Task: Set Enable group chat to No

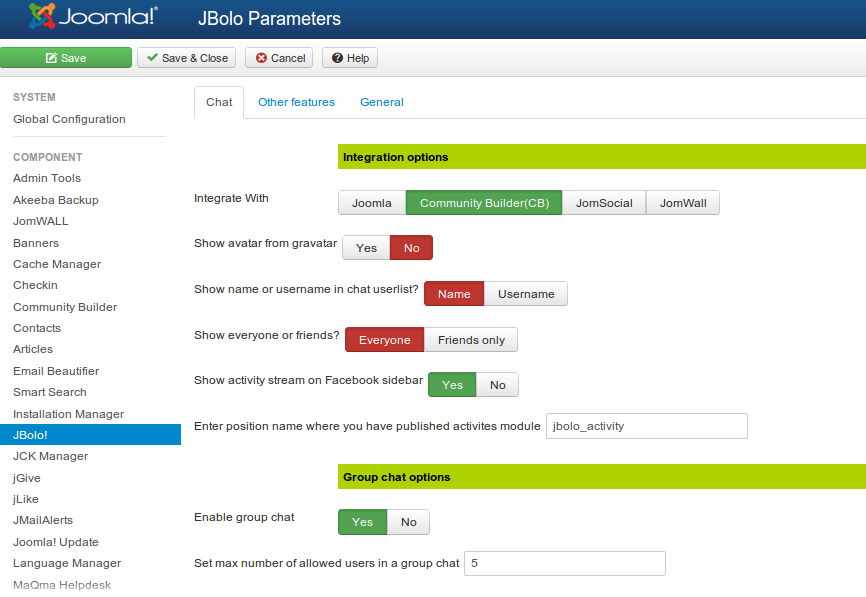Action: coord(408,522)
